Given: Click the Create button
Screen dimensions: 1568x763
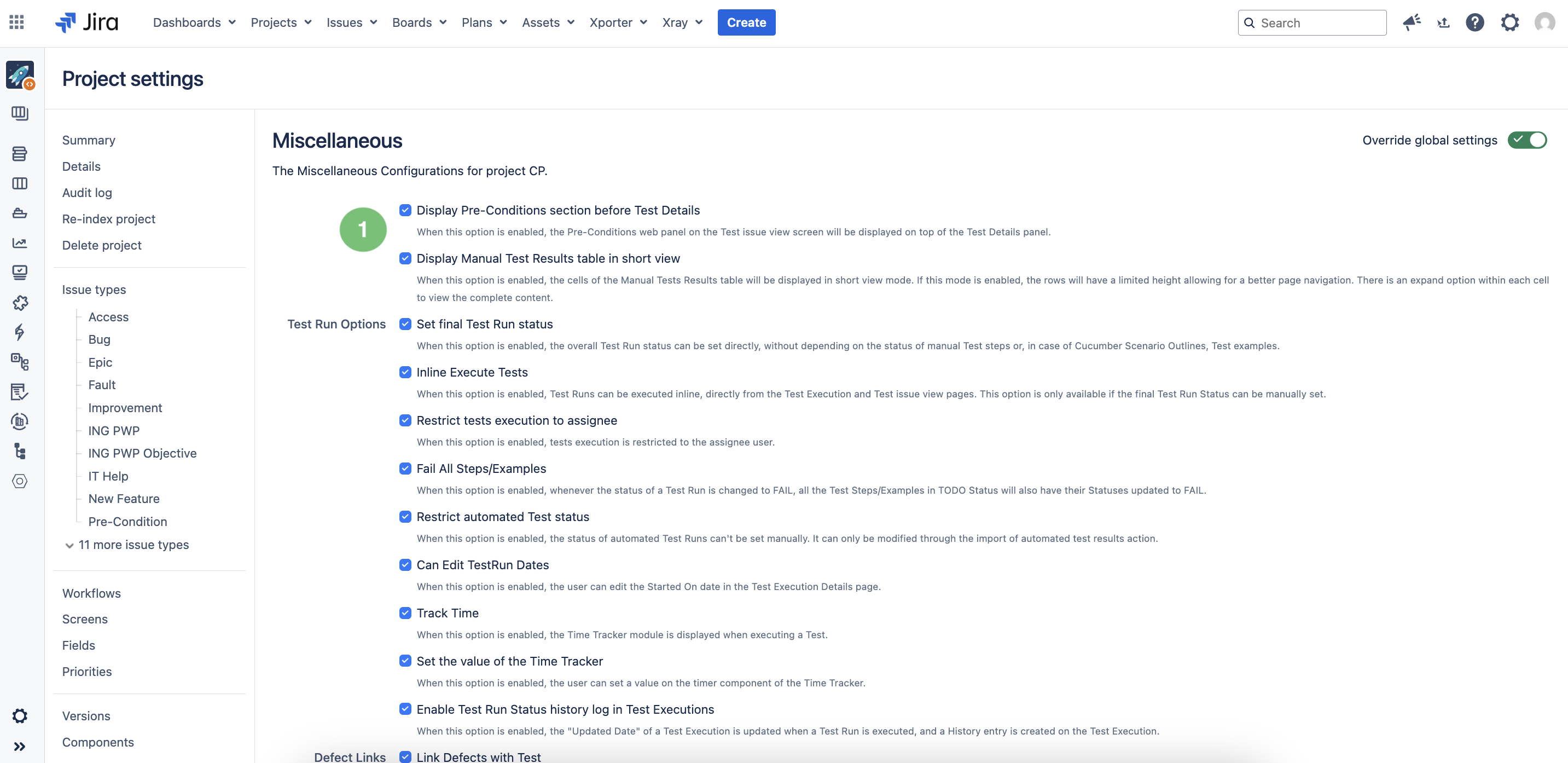Looking at the screenshot, I should 746,22.
